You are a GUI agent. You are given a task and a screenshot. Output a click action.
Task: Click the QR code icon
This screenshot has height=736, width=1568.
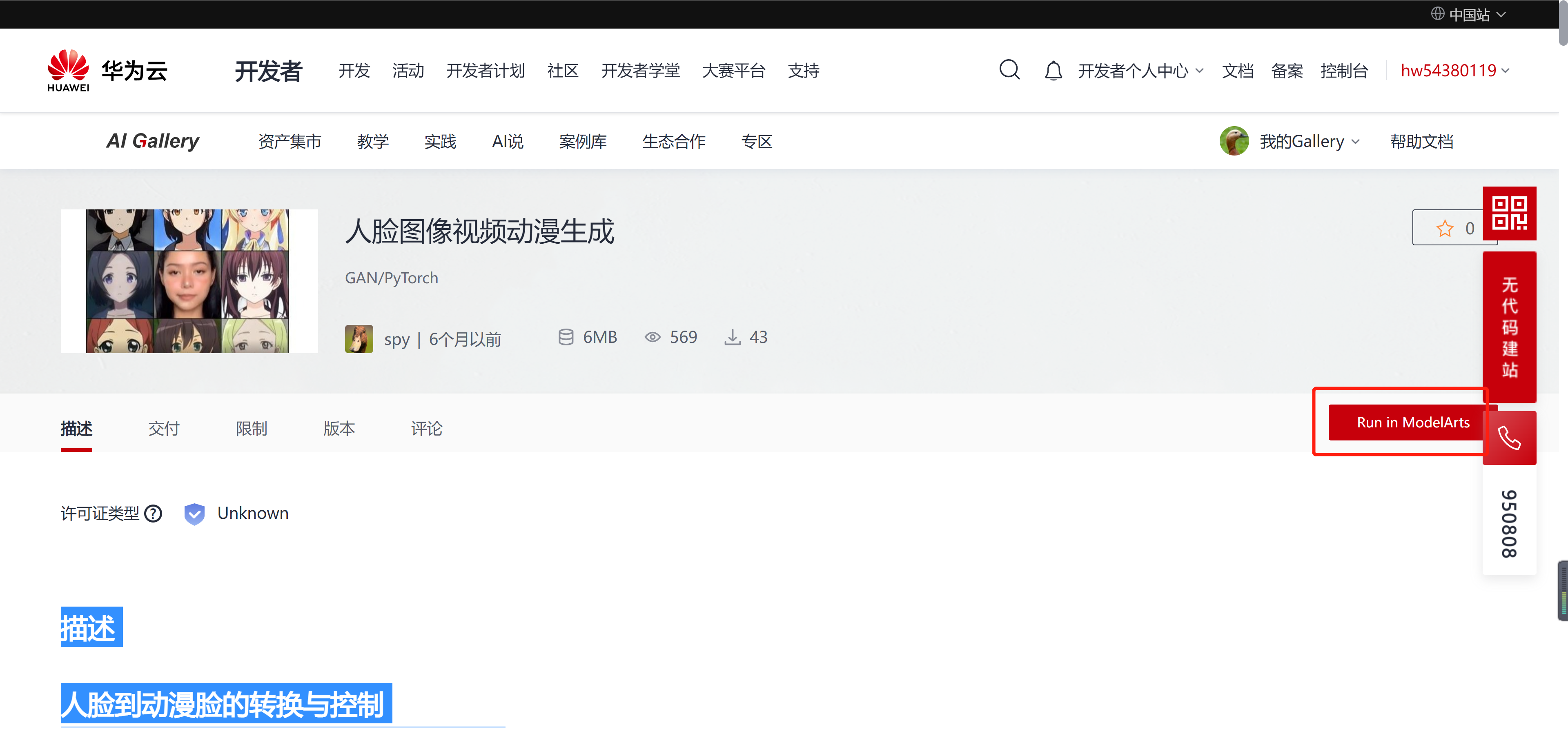(1509, 213)
